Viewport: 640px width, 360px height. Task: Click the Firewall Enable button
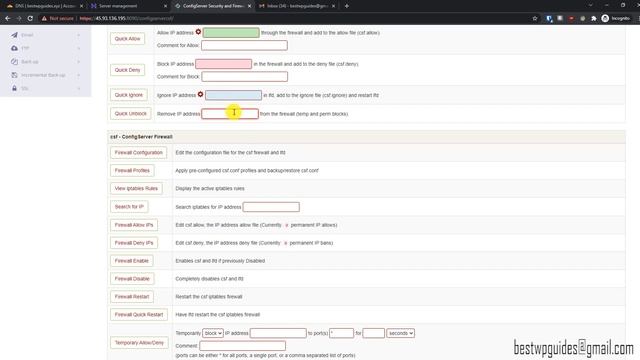pos(131,260)
